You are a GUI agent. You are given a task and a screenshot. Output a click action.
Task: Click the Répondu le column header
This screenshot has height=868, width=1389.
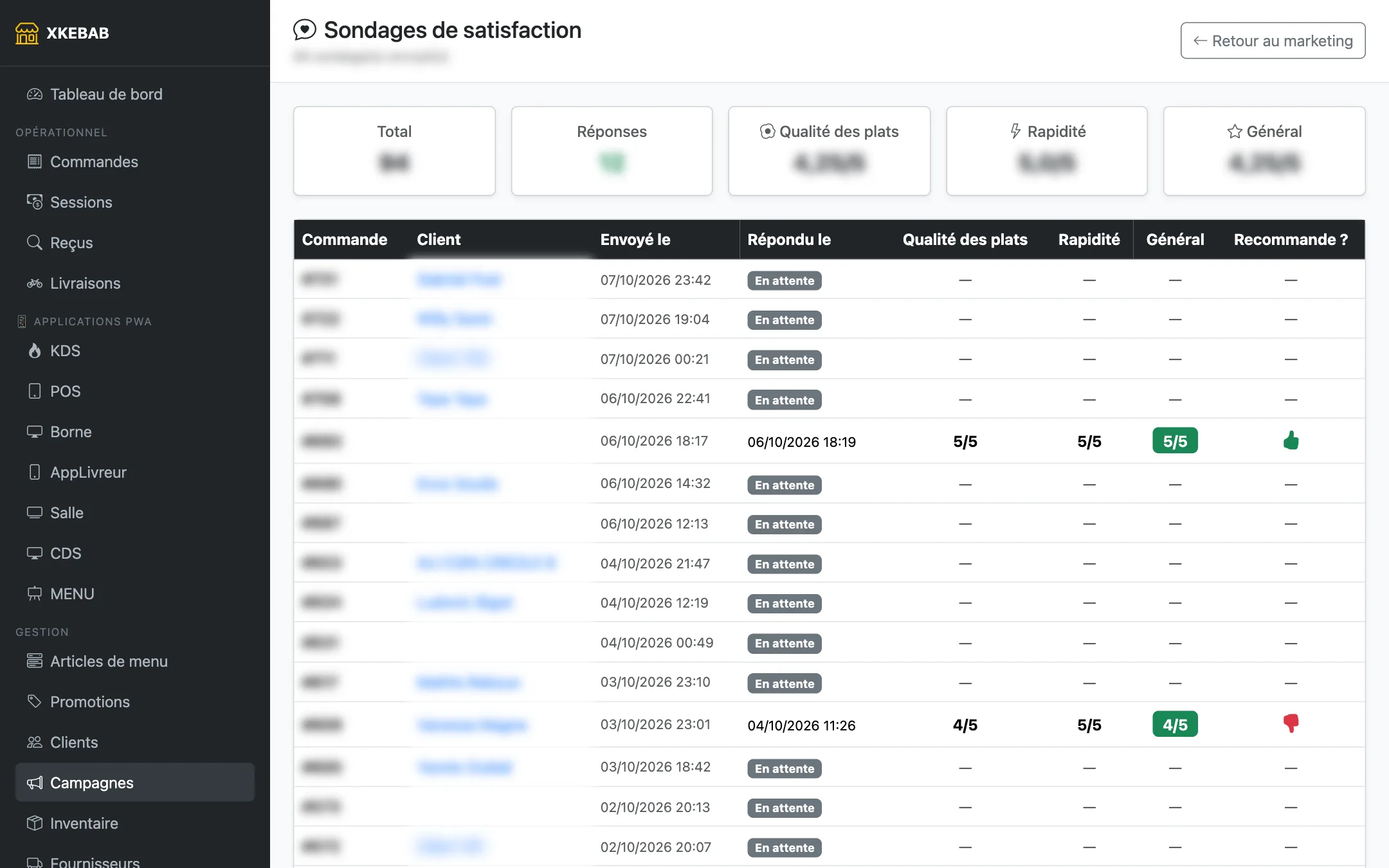pos(789,239)
